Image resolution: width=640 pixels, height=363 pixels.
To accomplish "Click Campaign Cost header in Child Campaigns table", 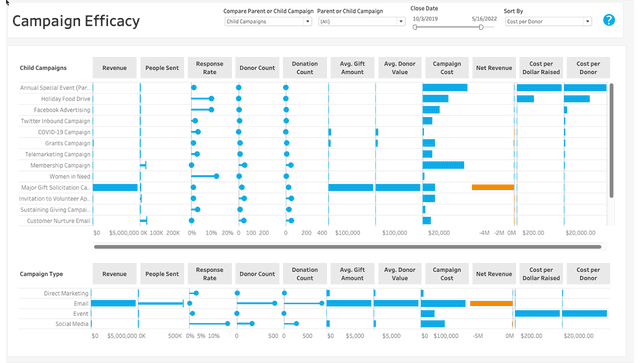I will point(447,68).
